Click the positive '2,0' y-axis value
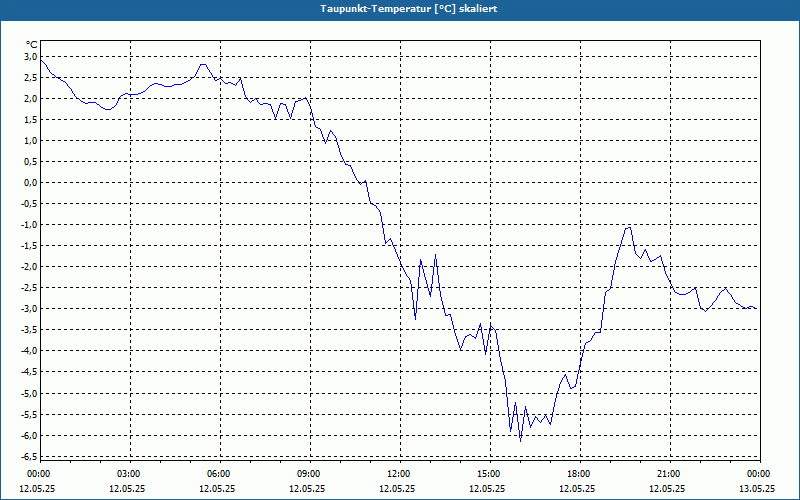 click(30, 98)
